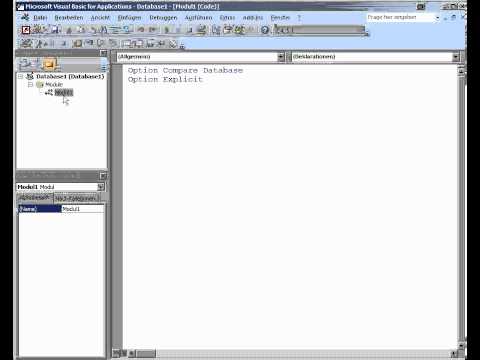Collapse the Database1 project node
Screen dimensions: 480x360
tap(21, 77)
